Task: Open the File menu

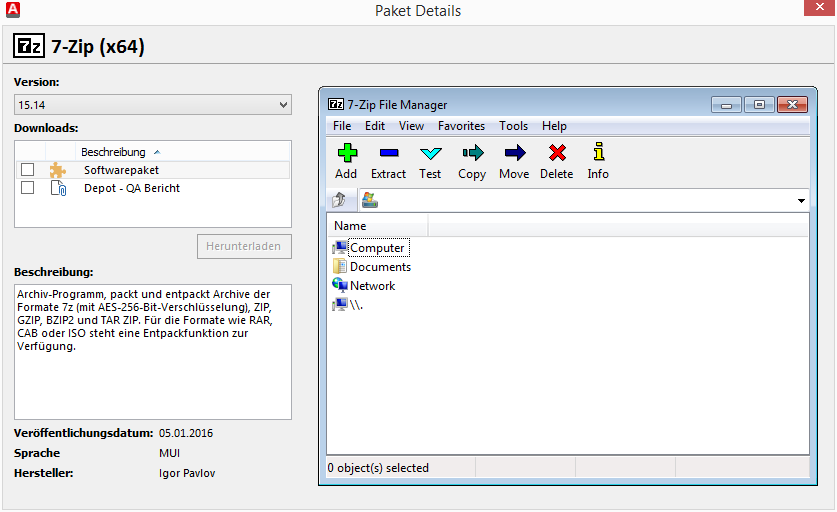Action: tap(342, 126)
